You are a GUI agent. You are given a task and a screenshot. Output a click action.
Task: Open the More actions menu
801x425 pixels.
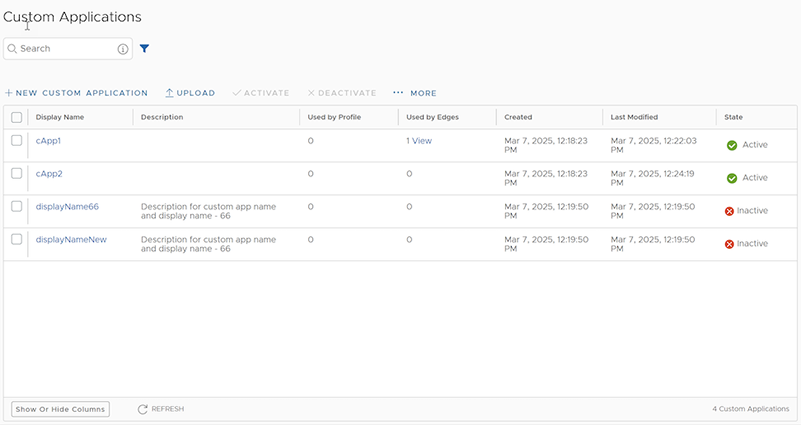coord(414,93)
